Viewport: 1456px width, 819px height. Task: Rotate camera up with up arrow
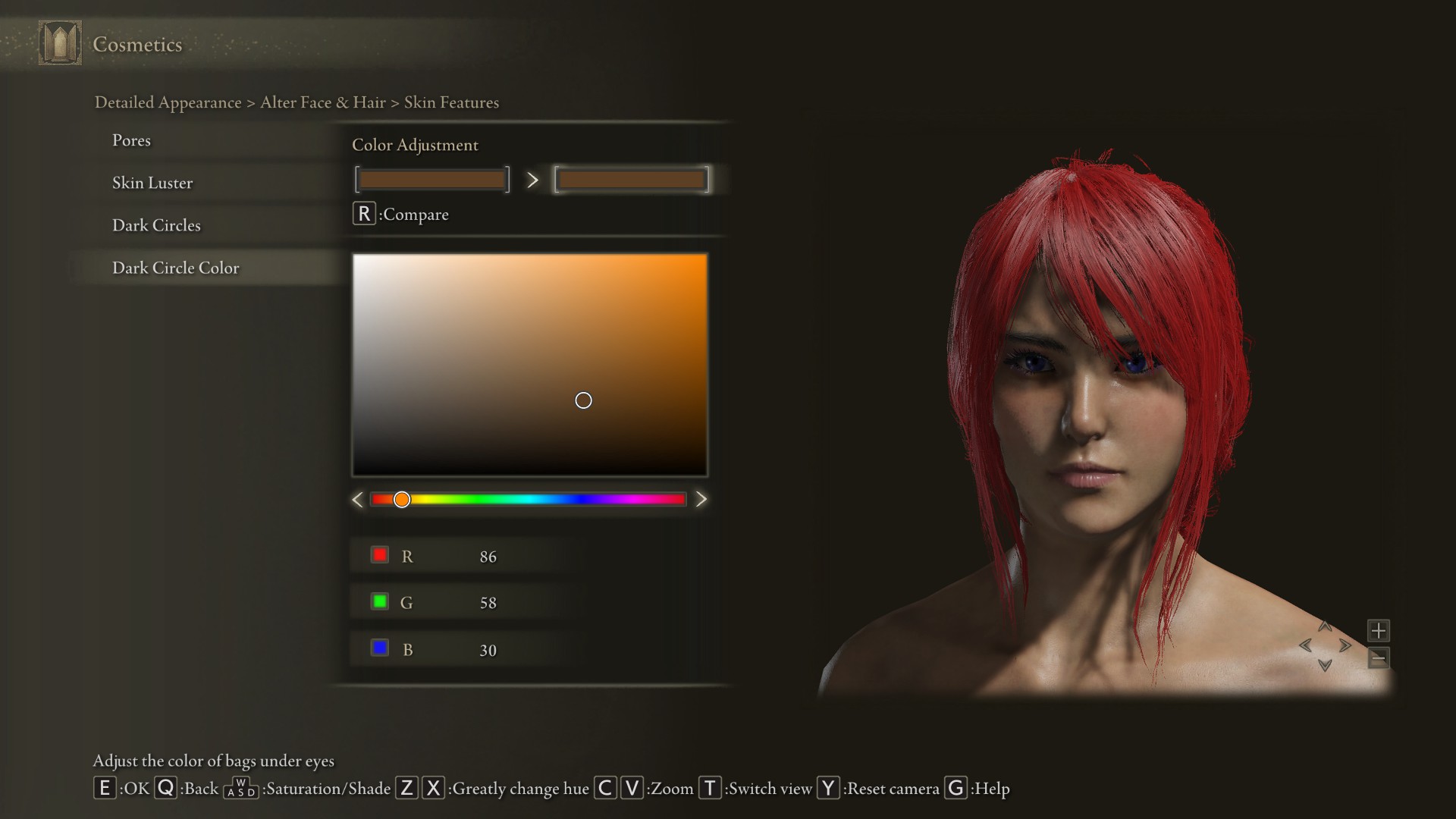[x=1325, y=626]
